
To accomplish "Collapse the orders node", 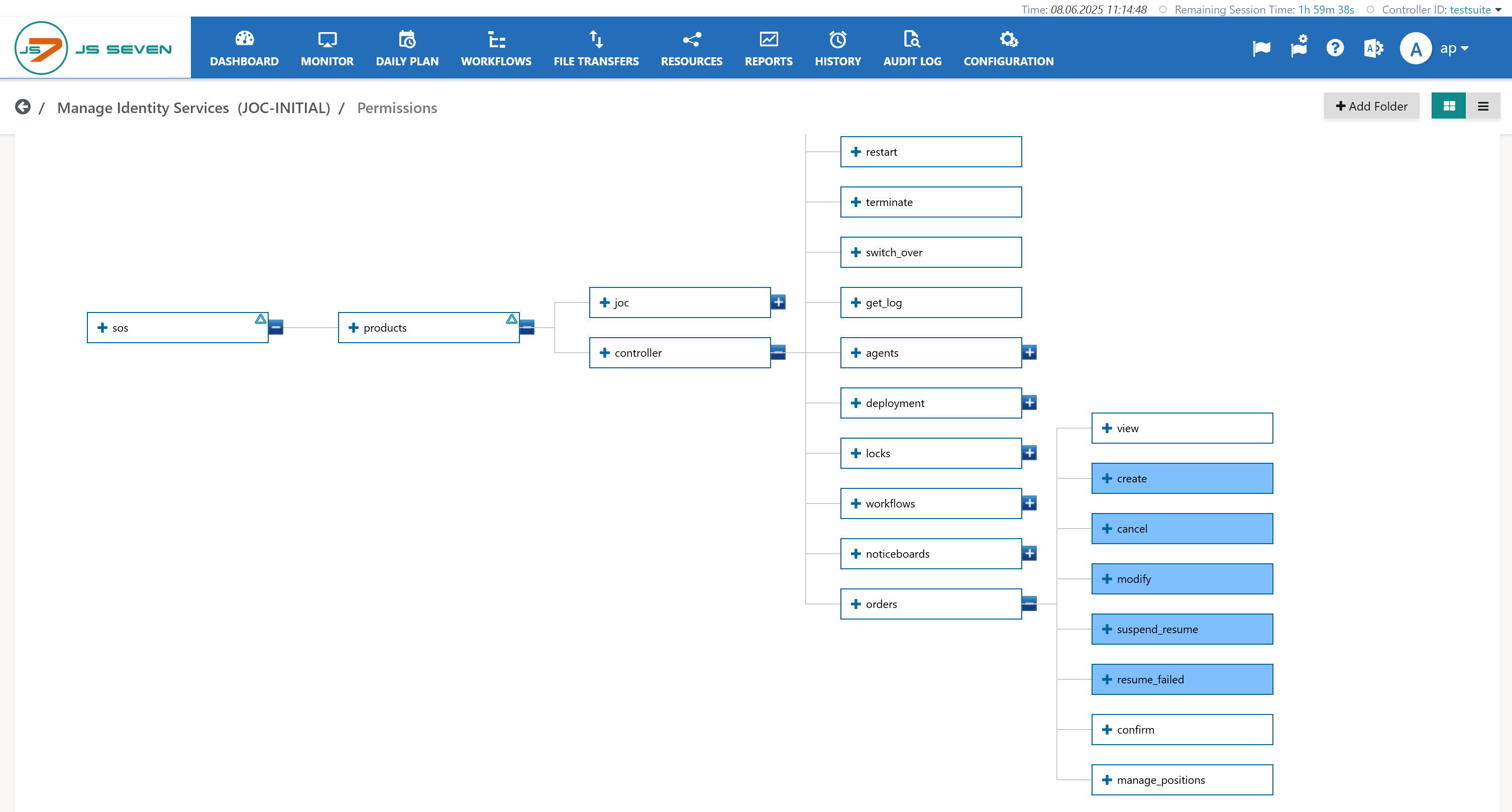I will [x=1030, y=603].
